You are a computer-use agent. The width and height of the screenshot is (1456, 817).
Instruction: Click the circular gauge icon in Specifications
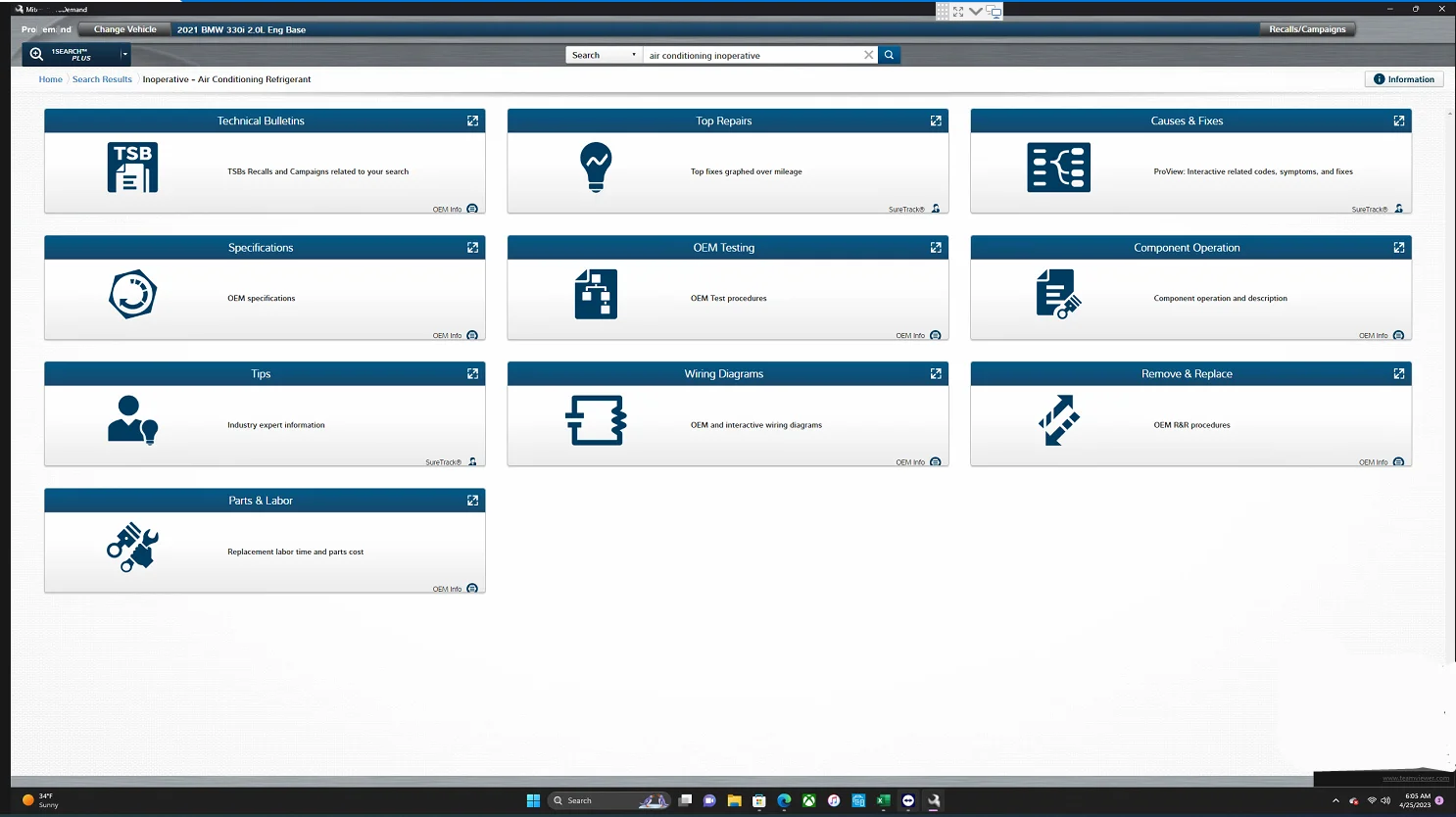click(x=132, y=294)
